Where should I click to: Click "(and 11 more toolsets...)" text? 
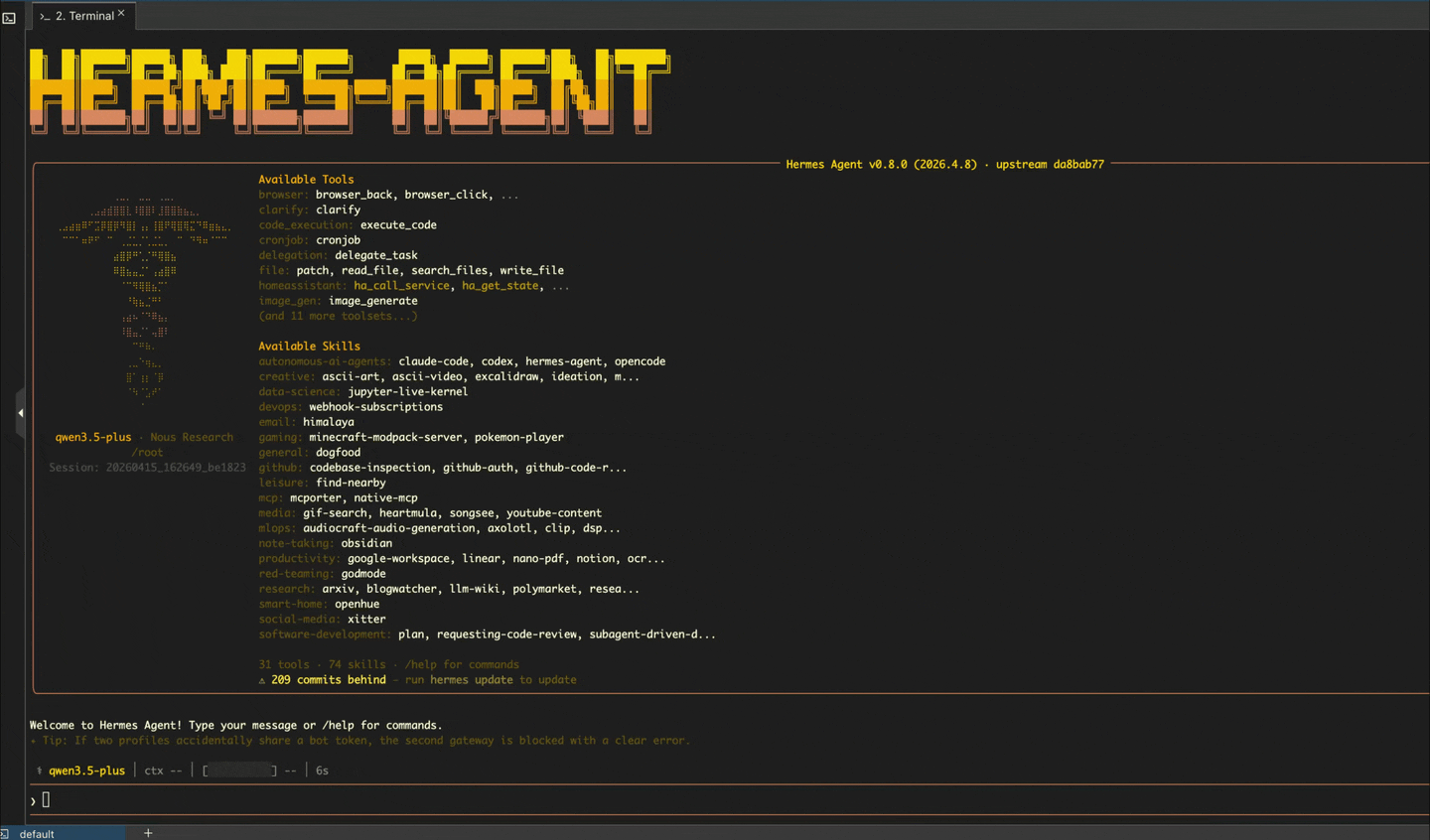click(338, 316)
